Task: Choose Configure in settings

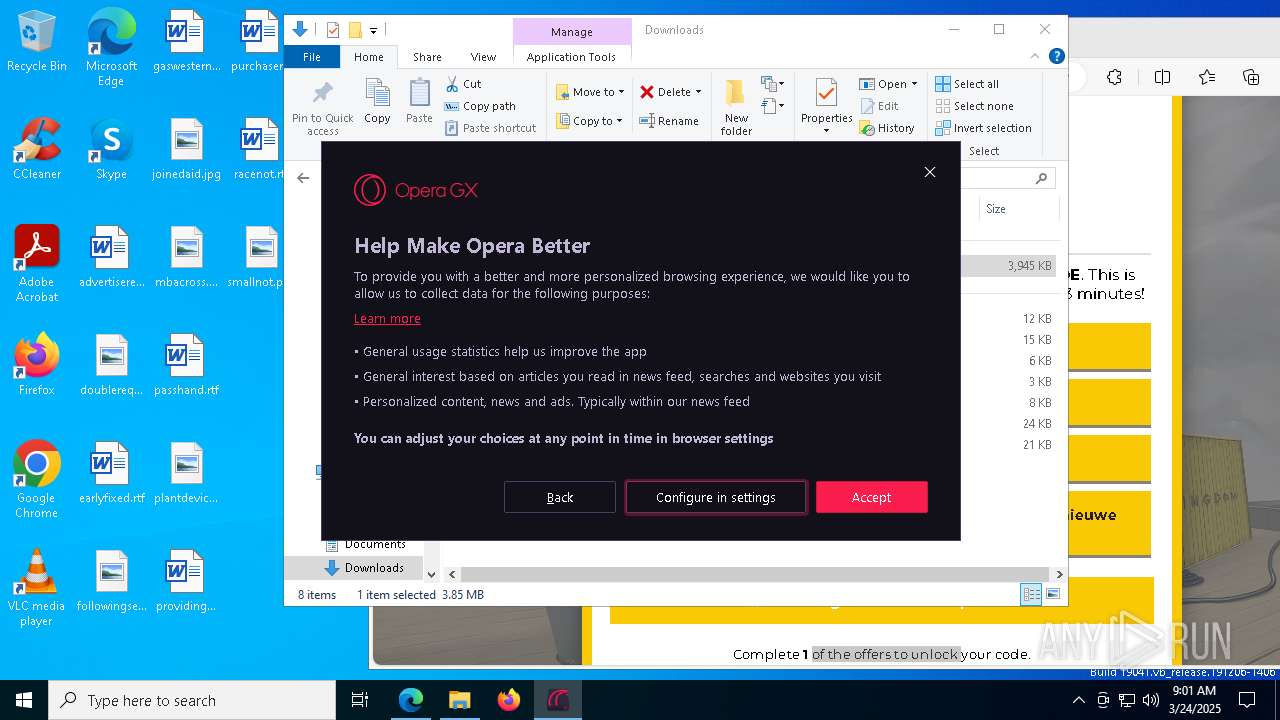Action: [716, 497]
